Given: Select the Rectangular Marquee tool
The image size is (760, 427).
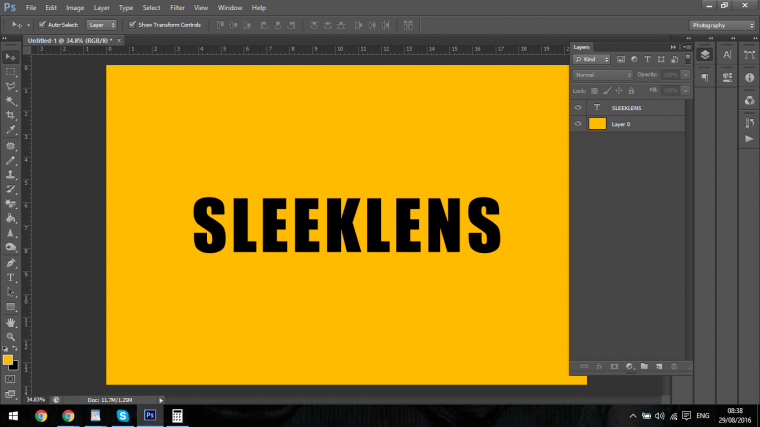Looking at the screenshot, I should pos(10,72).
